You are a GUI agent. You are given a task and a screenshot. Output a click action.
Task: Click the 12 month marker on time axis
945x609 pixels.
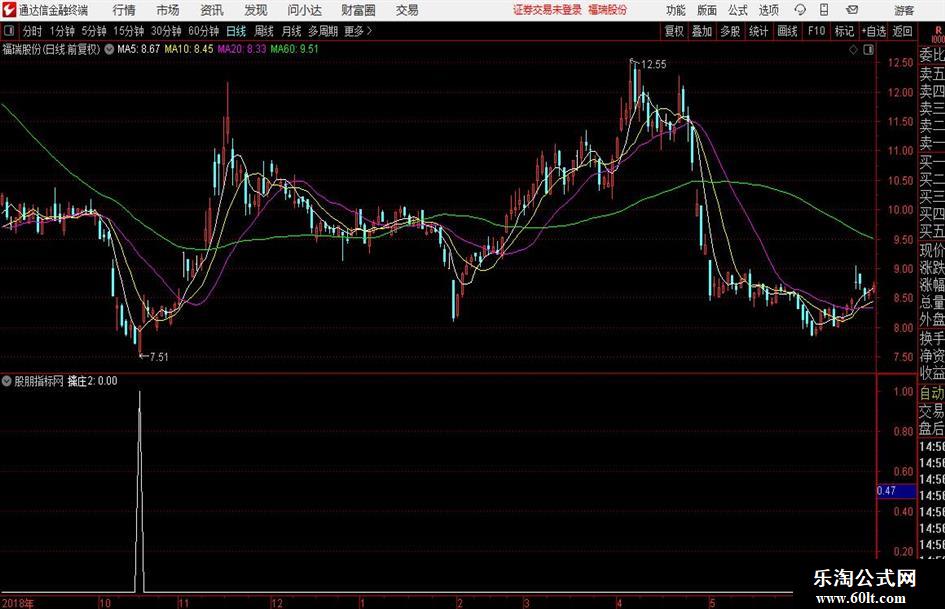point(277,603)
